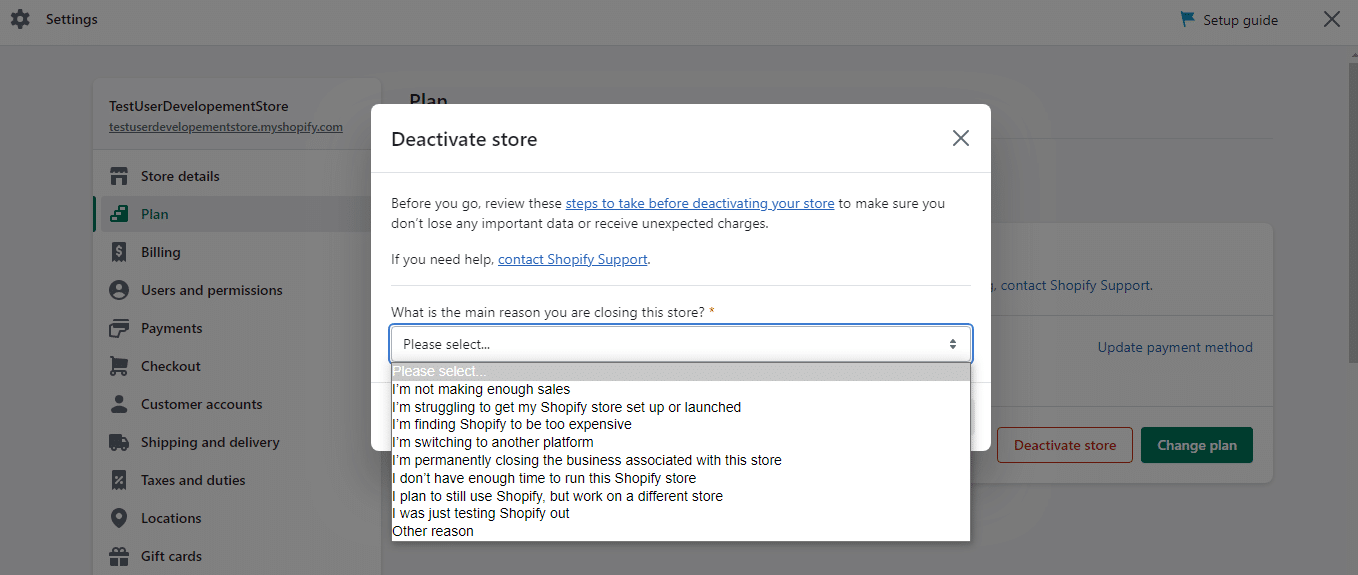Open "steps to take before deactivating" link
1358x575 pixels.
pyautogui.click(x=699, y=203)
